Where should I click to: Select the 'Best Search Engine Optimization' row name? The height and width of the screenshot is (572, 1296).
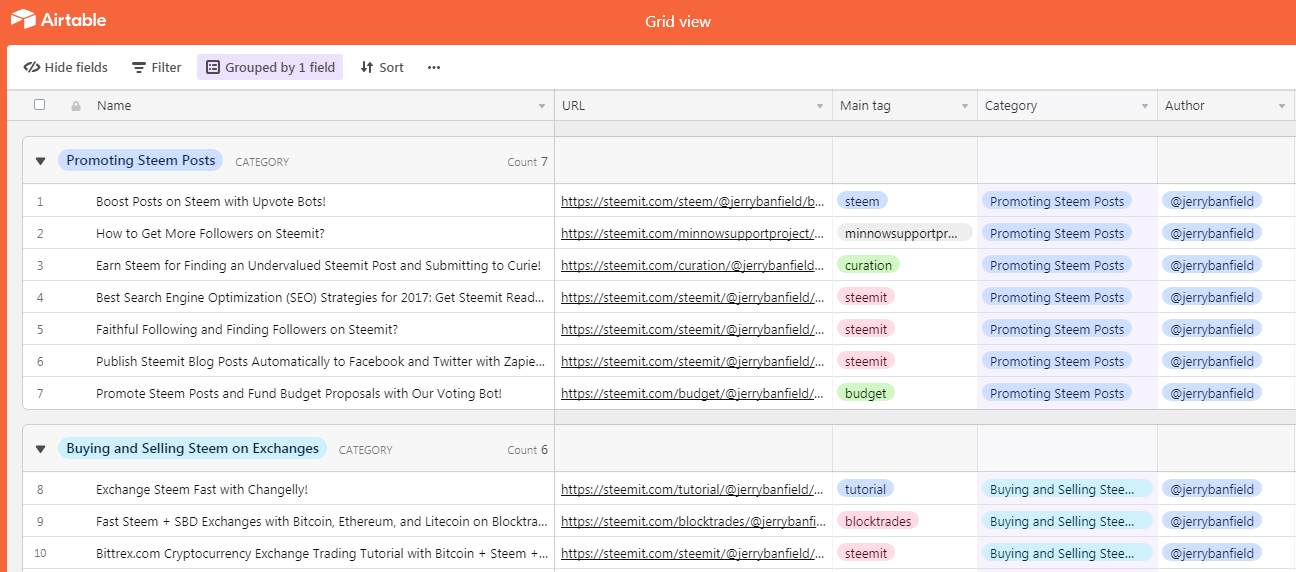tap(321, 297)
